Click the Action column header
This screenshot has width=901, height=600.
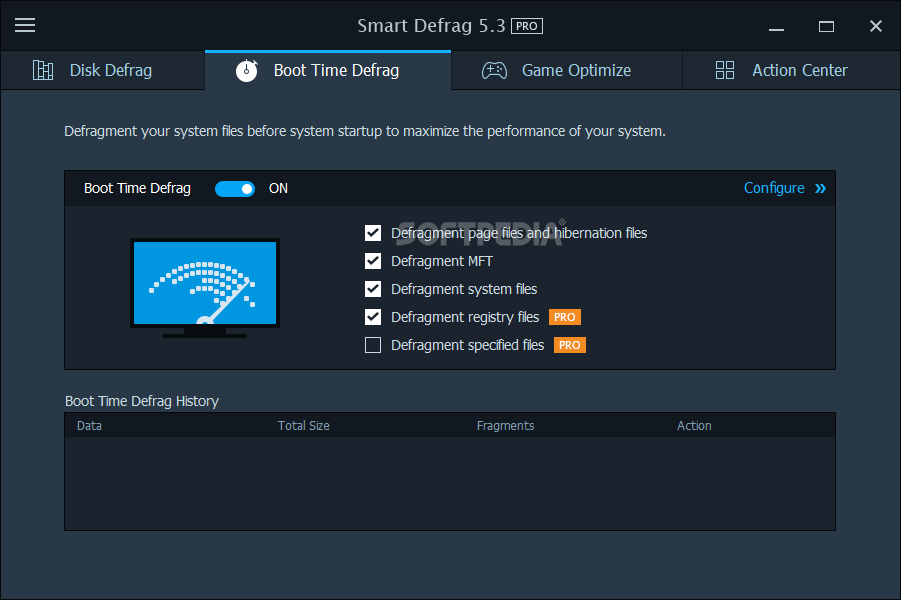[x=694, y=426]
